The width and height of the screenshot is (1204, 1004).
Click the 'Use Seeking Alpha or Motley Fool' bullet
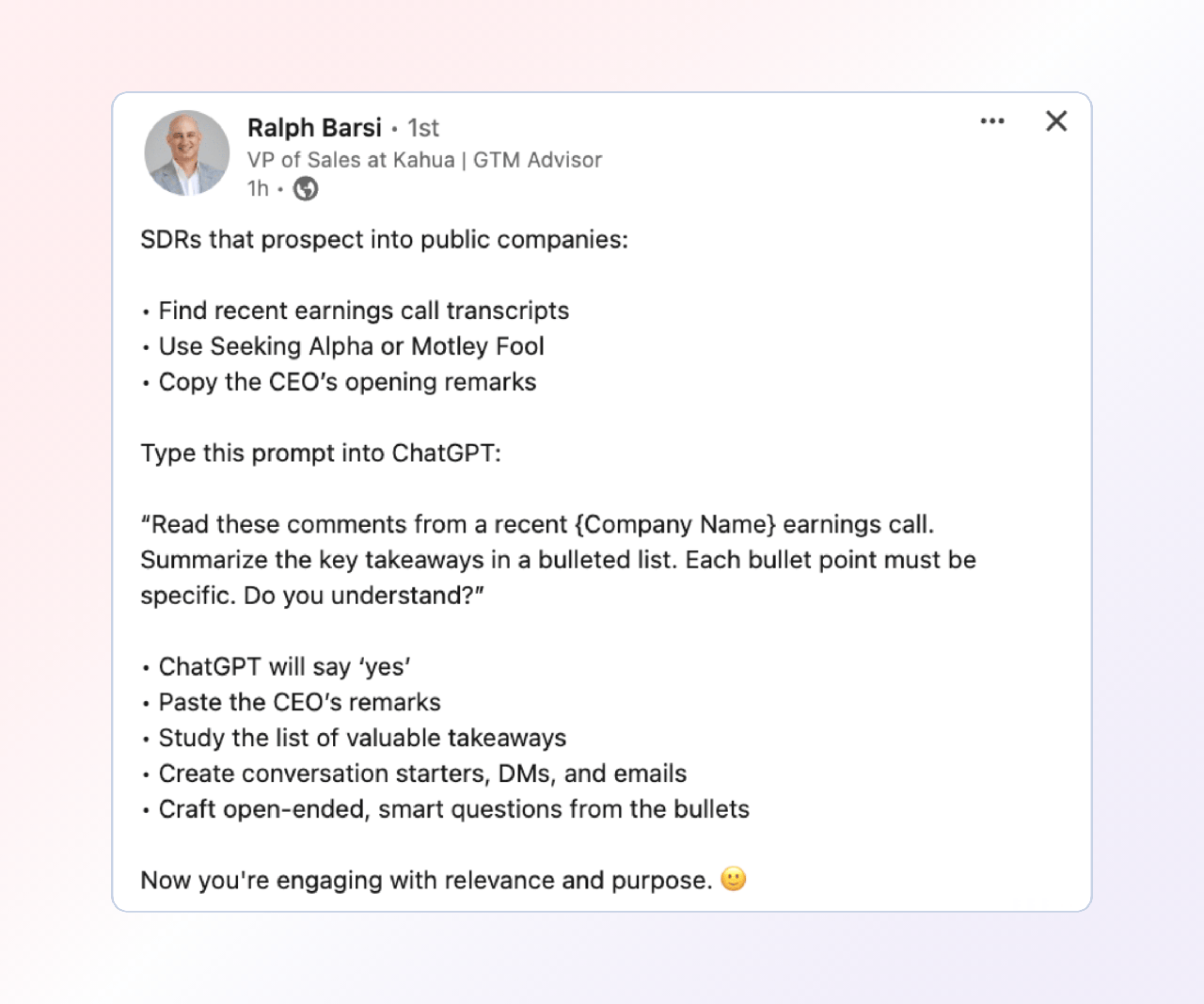pyautogui.click(x=351, y=346)
